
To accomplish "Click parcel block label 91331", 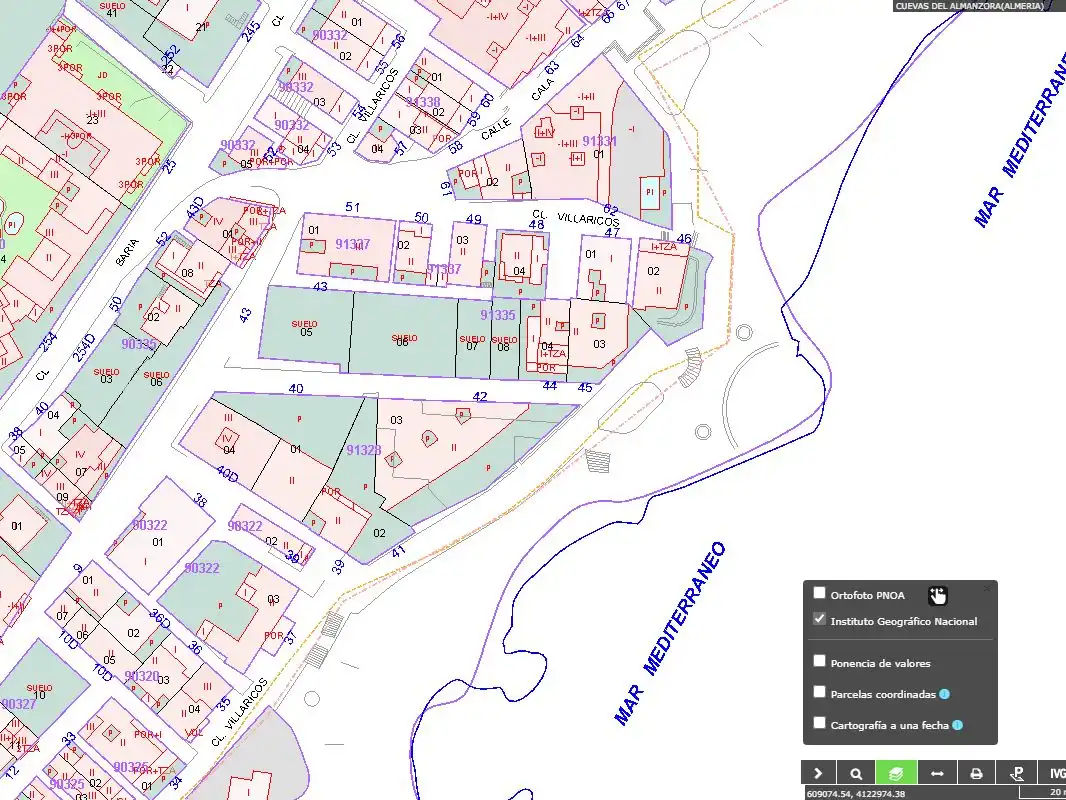I will (x=599, y=141).
